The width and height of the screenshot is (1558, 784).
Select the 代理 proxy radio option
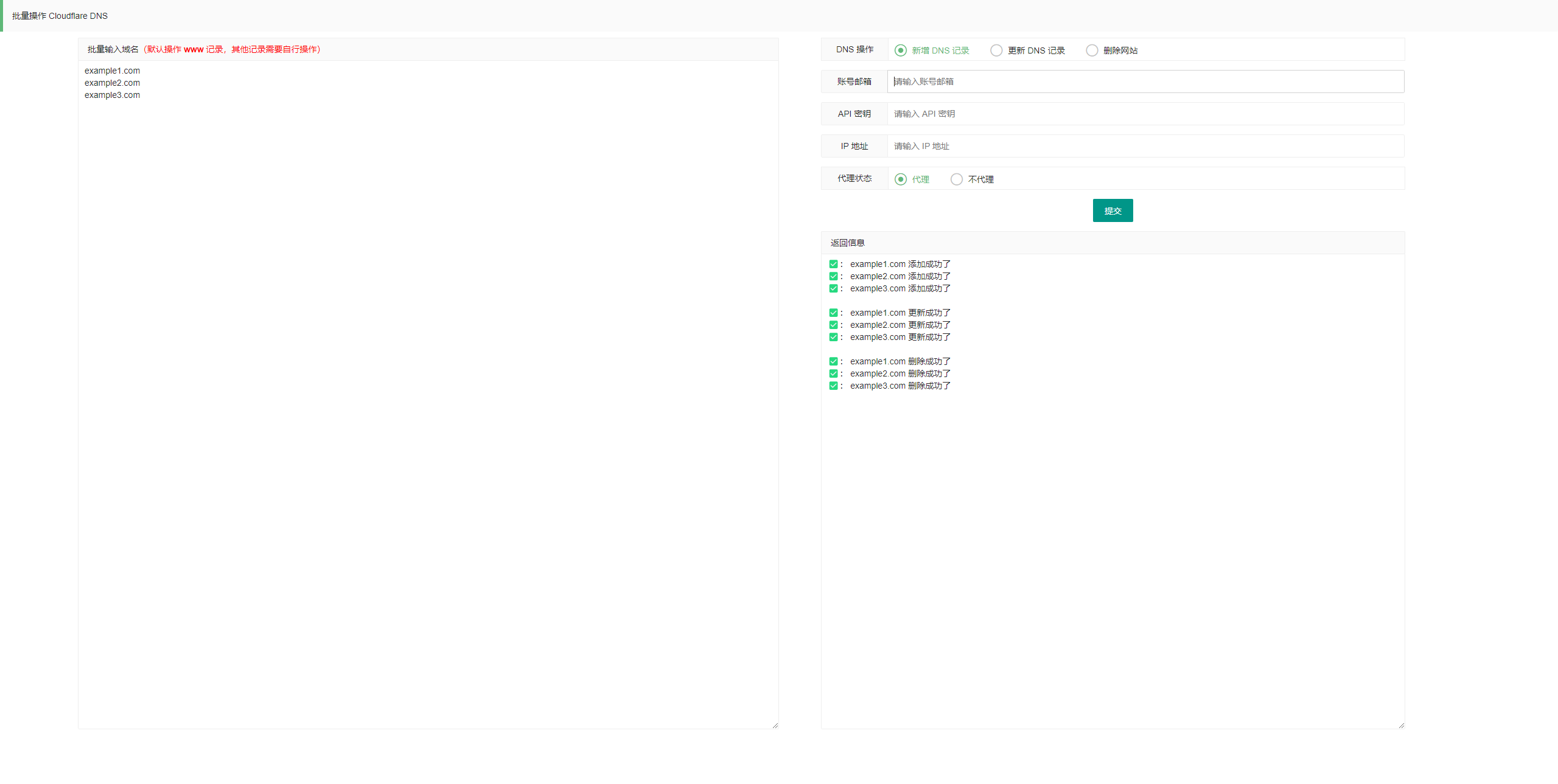[x=912, y=179]
